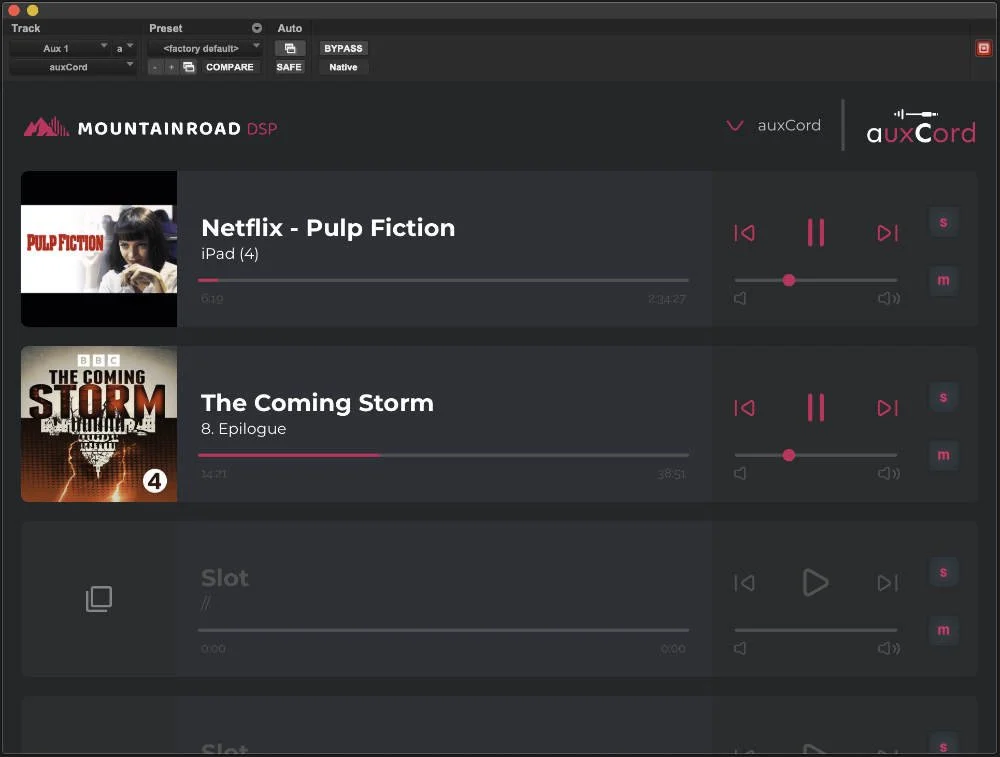Click the copy preset settings icon beside COMPARE

[189, 67]
